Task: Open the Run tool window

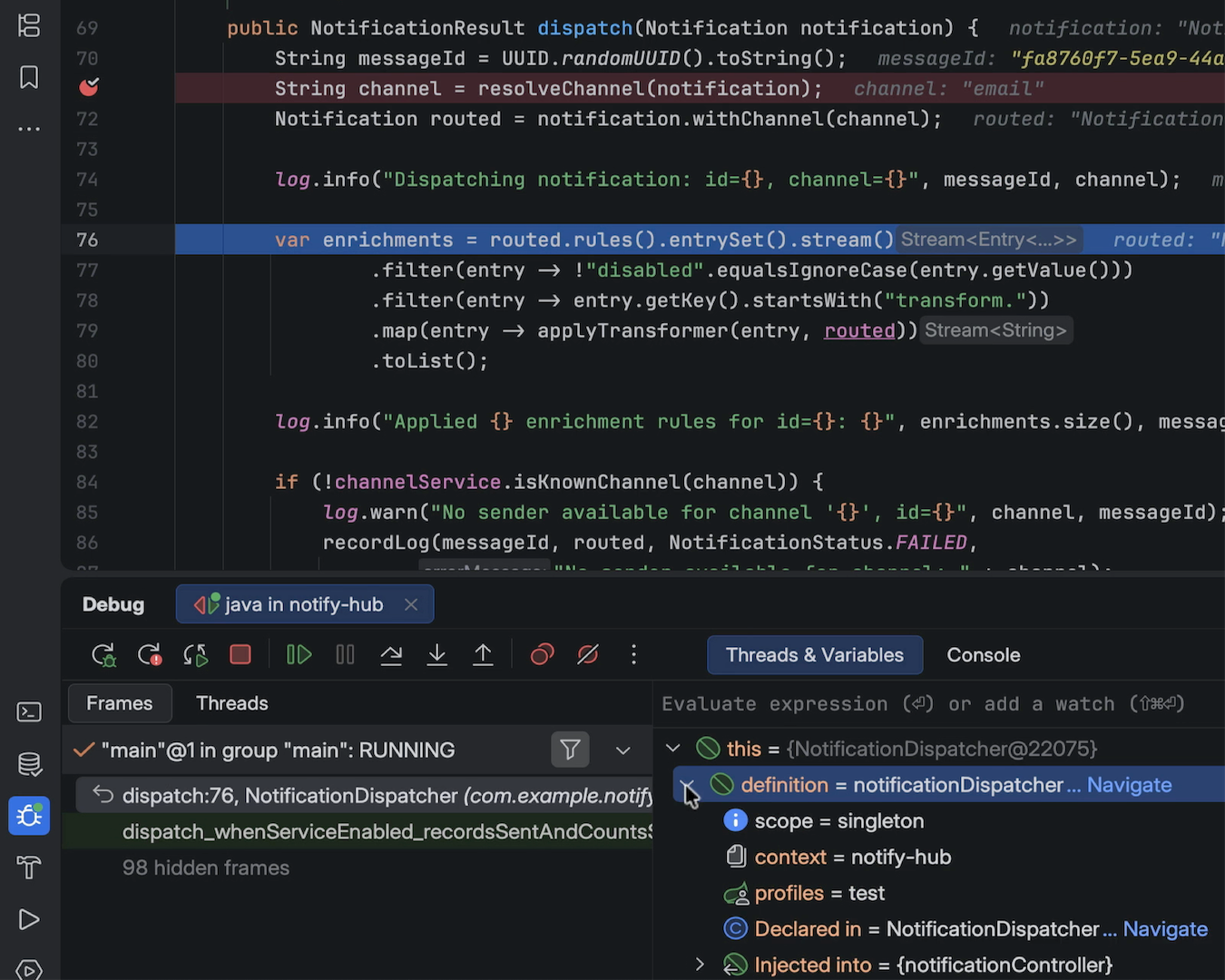Action: point(29,919)
